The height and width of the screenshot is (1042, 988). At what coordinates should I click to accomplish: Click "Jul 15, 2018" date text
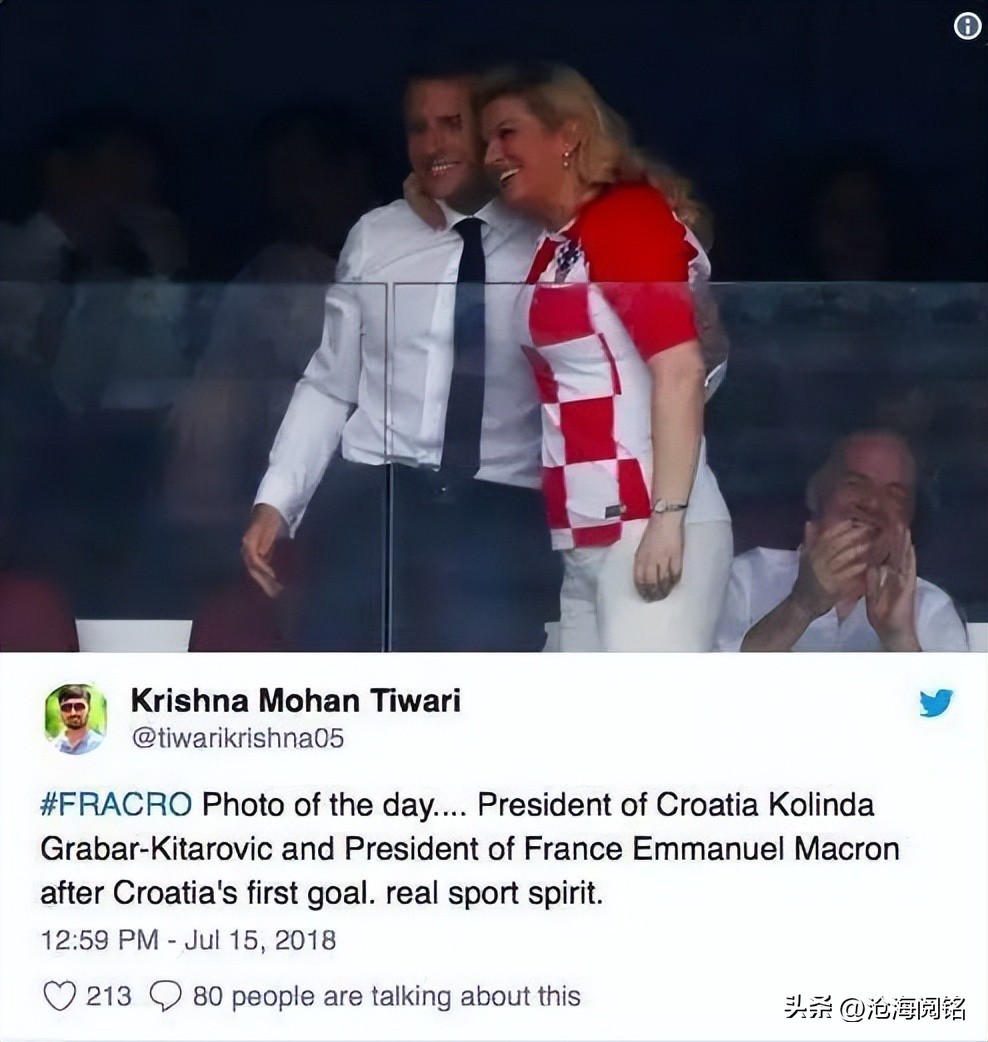tap(260, 940)
